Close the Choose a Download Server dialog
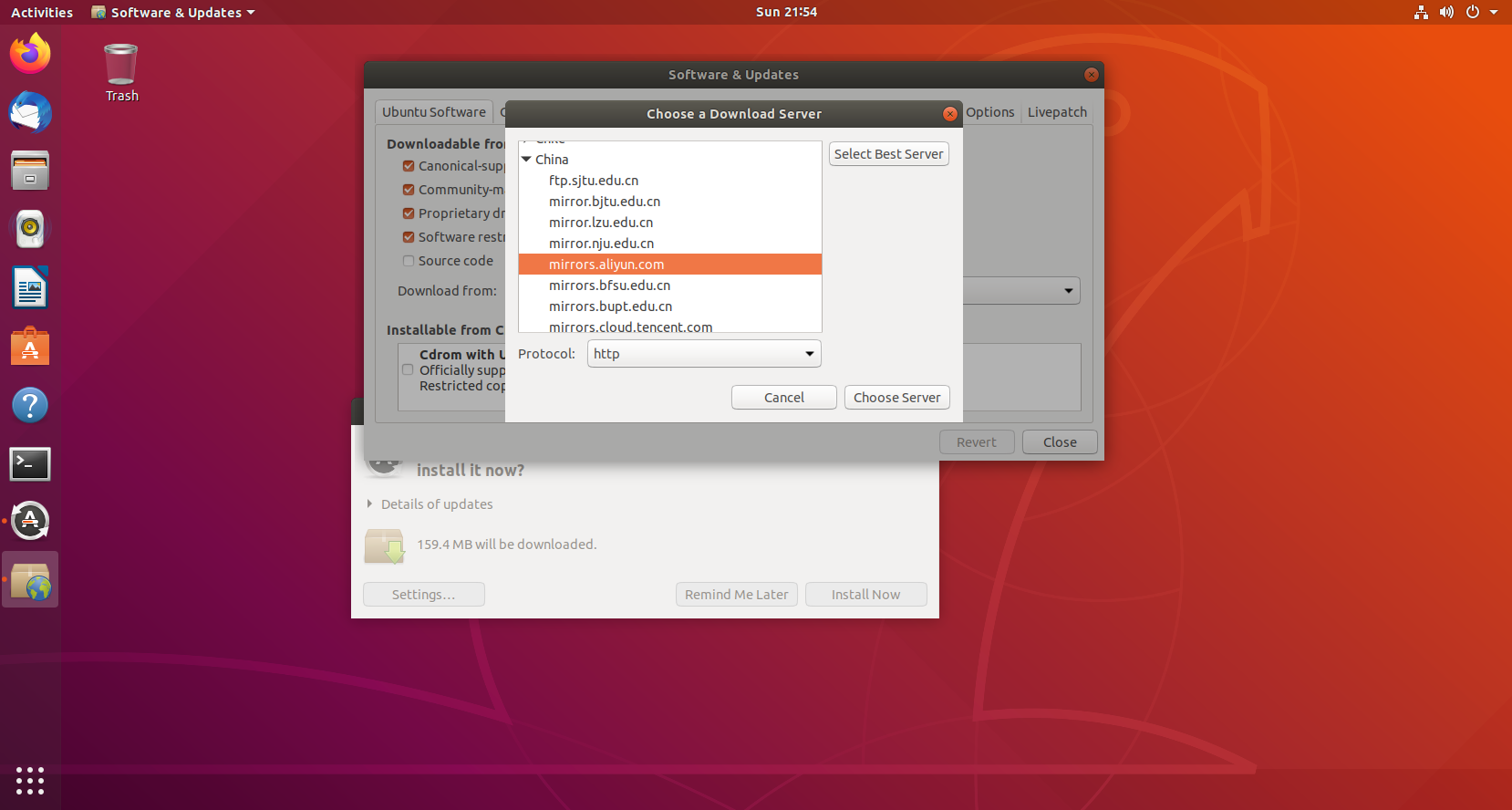The height and width of the screenshot is (810, 1512). tap(950, 114)
